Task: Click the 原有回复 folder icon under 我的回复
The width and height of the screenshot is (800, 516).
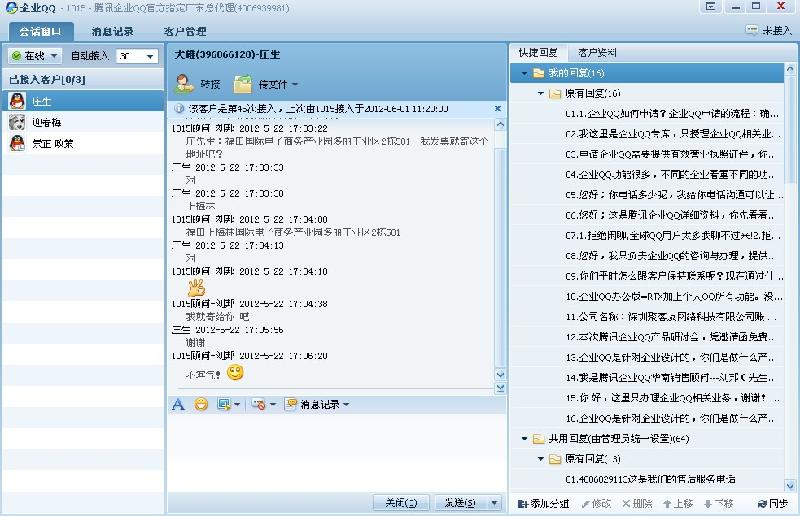Action: pos(555,93)
